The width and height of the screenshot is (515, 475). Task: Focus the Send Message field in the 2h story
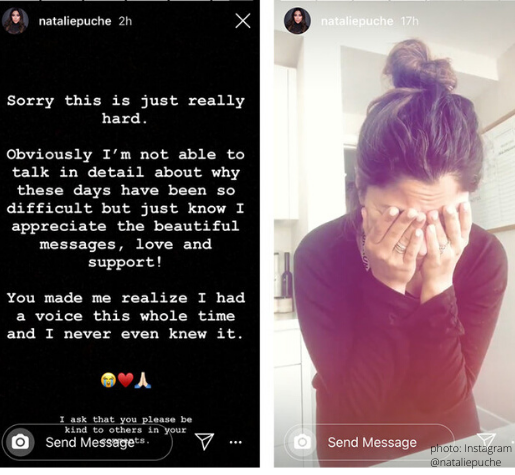pyautogui.click(x=88, y=442)
